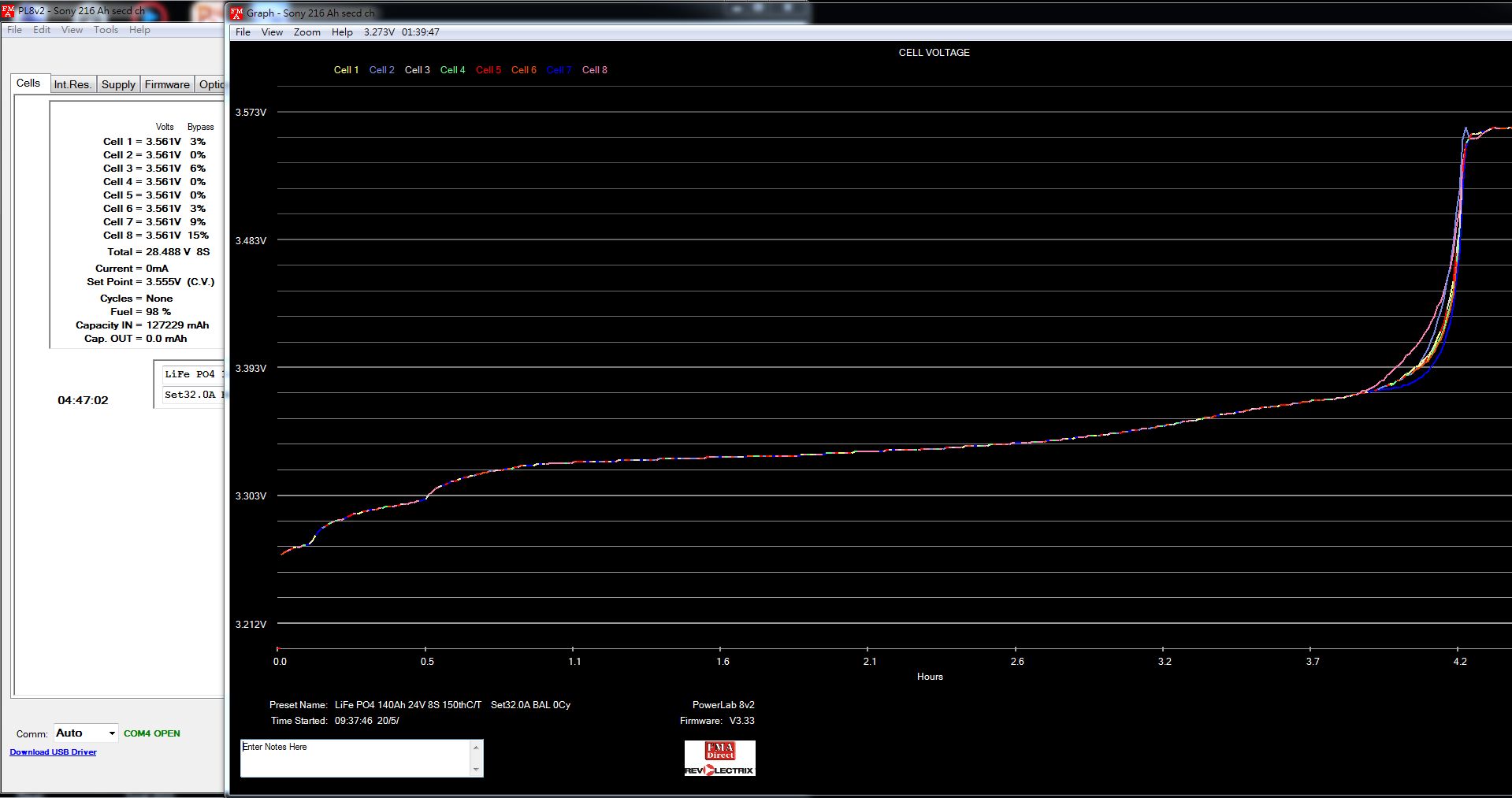Open the Graph window File menu
Screen dimensions: 1512x798
tap(243, 32)
